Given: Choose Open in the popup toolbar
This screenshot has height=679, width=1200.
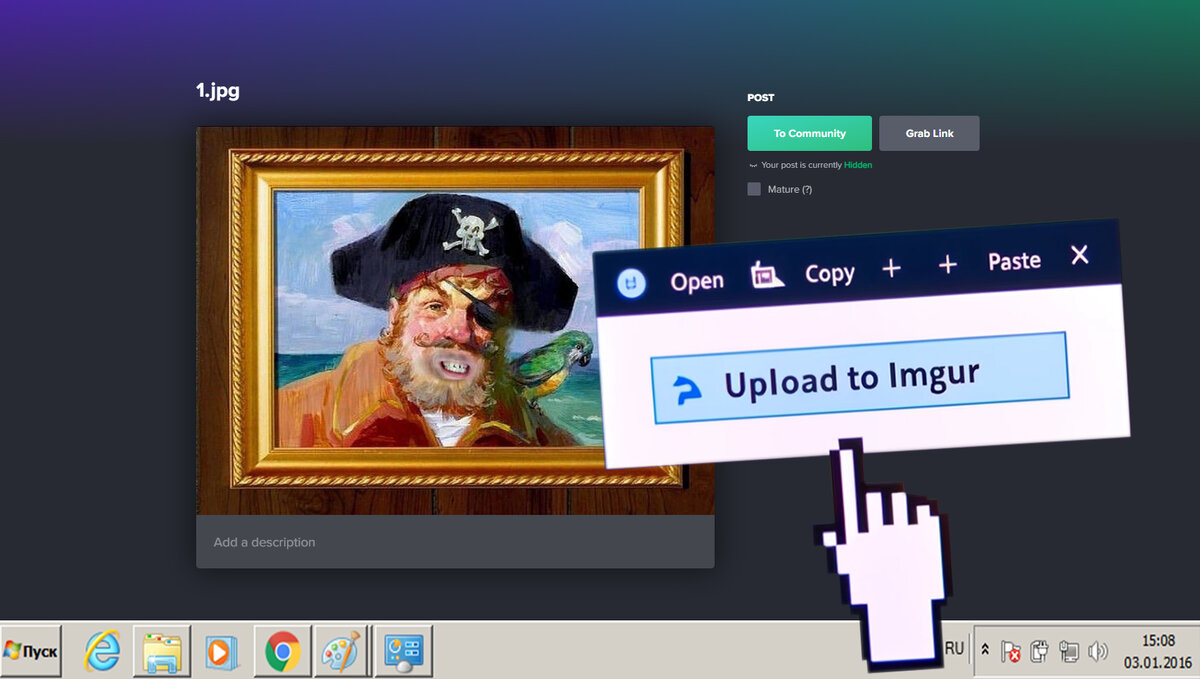Looking at the screenshot, I should point(697,281).
